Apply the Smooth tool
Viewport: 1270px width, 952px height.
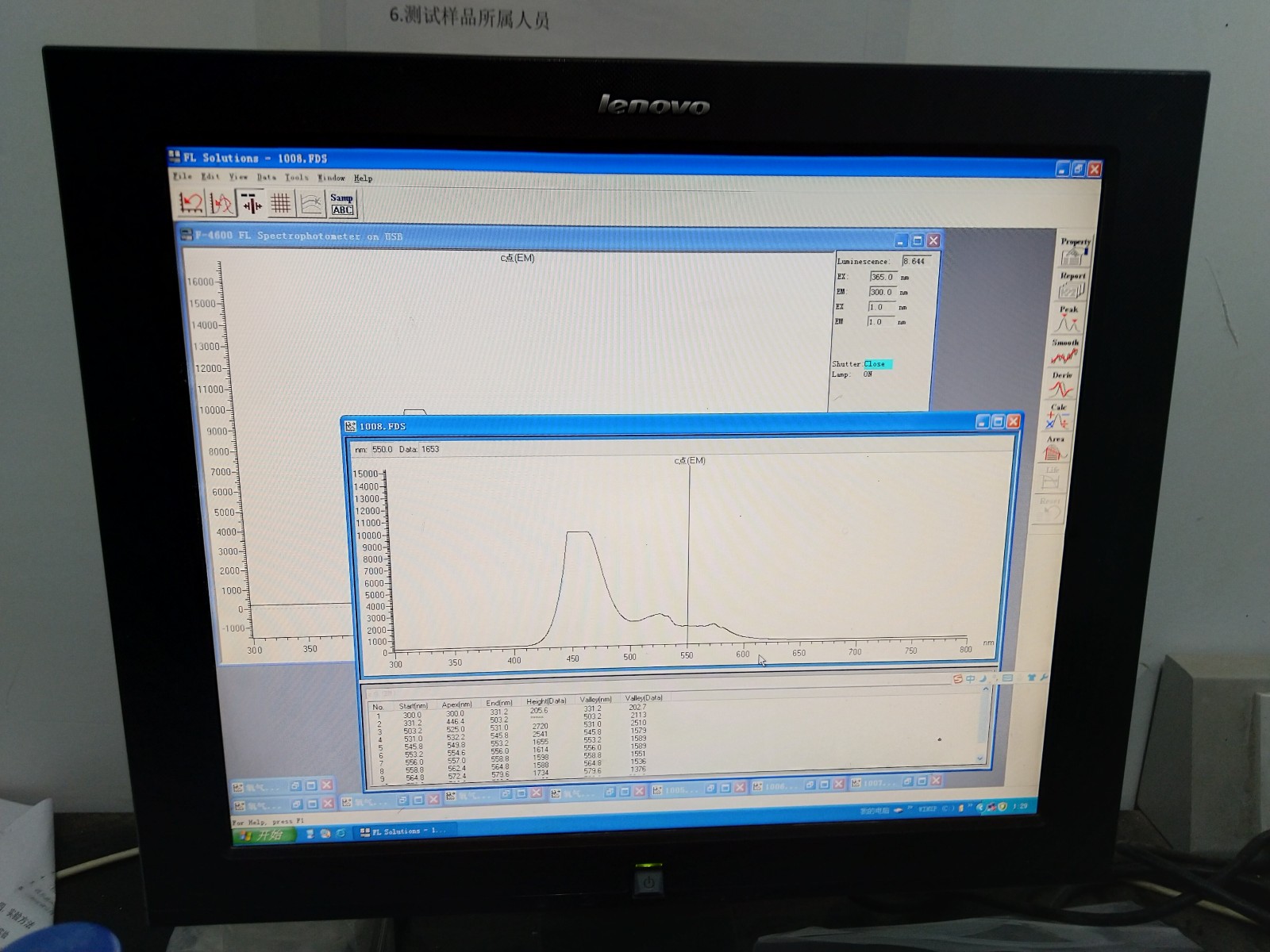(1064, 352)
